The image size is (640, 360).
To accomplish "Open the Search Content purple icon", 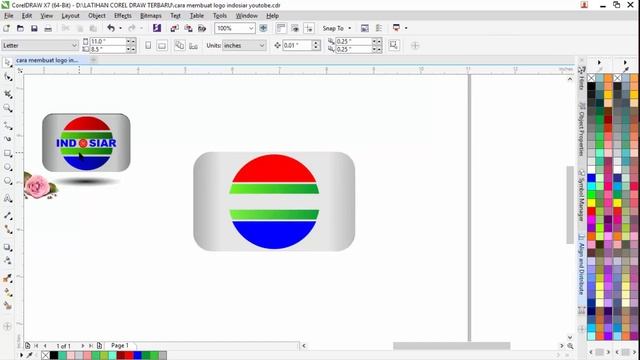I will click(157, 28).
